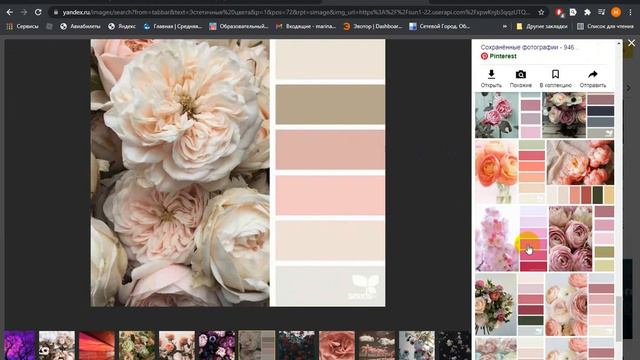Open the Pinterest source link
This screenshot has height=360, width=640.
click(498, 56)
